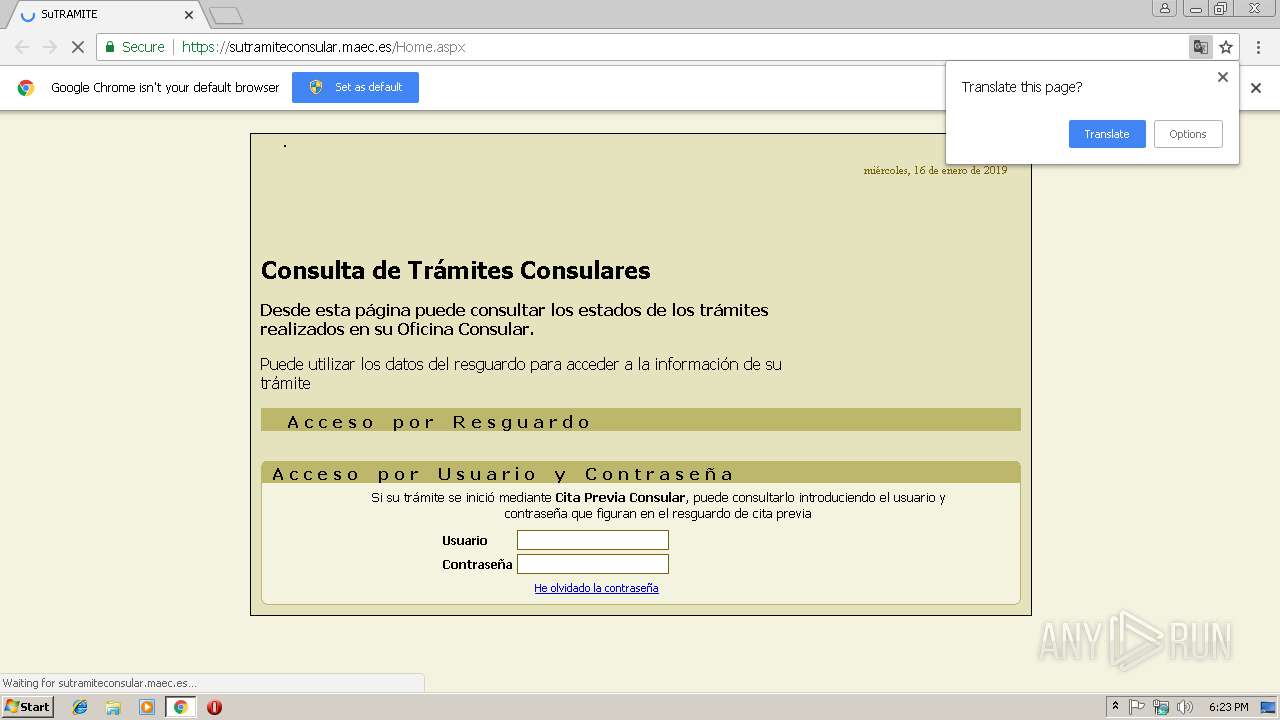
Task: Click 'Acceso por Usuario y Contraseña' header
Action: (x=640, y=473)
